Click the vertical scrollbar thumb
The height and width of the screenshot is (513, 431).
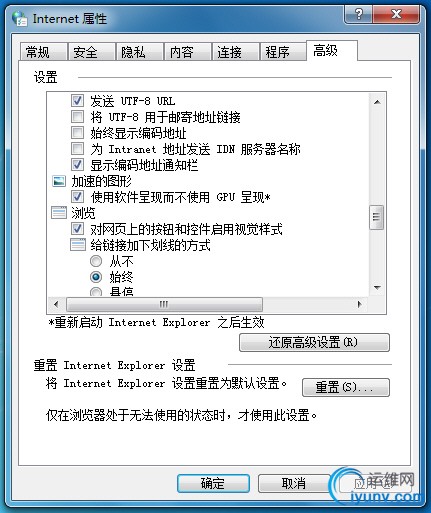[377, 217]
